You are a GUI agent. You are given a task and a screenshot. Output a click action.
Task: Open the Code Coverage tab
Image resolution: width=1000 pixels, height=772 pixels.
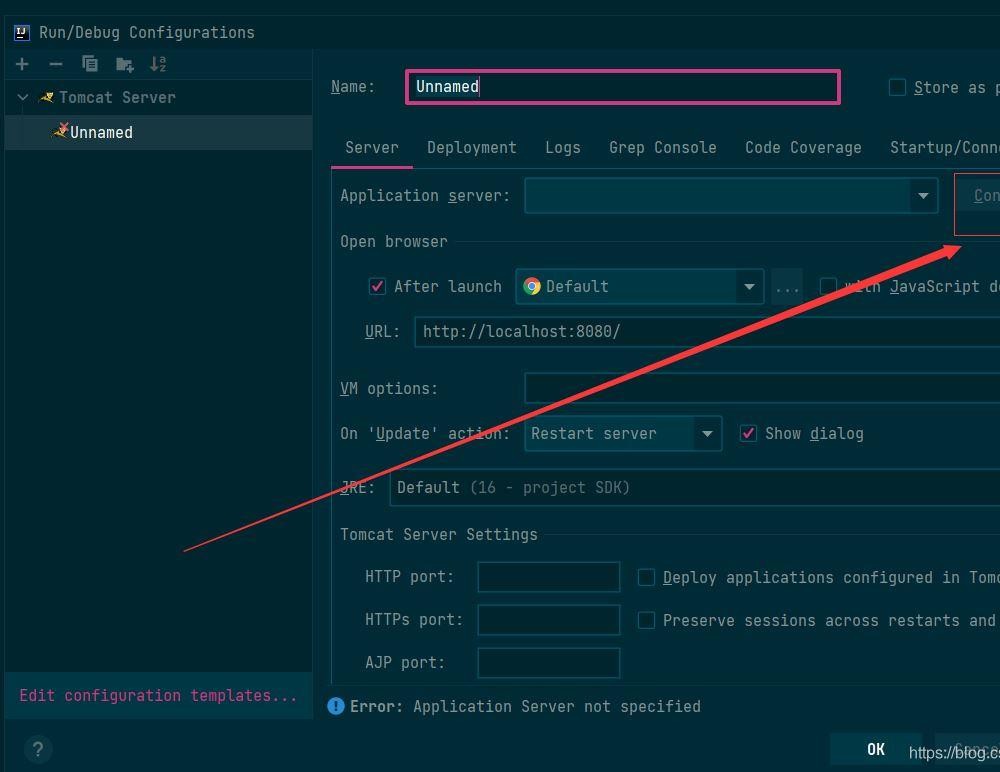[x=803, y=148]
